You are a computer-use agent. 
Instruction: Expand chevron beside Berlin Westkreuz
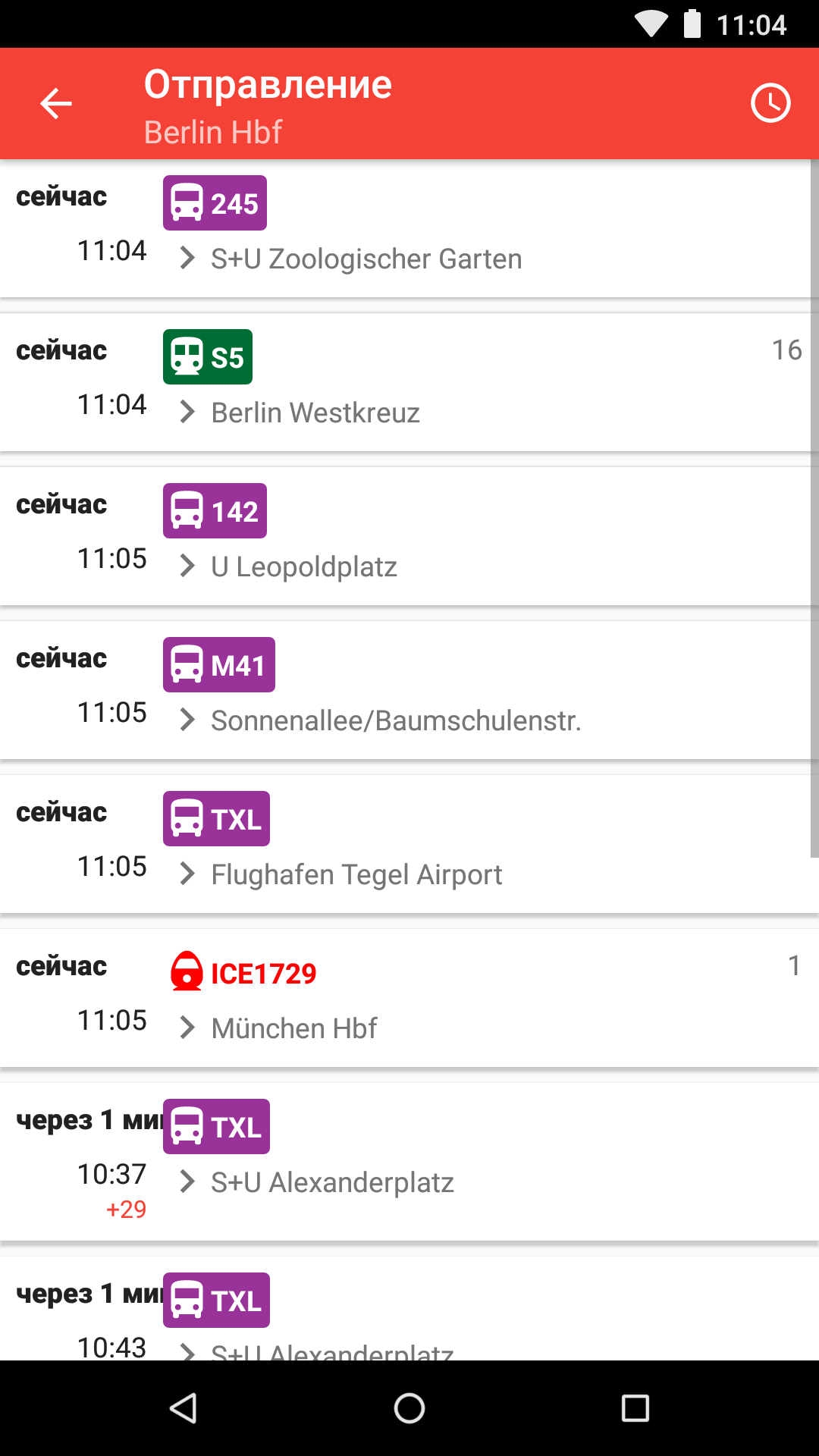pos(187,413)
